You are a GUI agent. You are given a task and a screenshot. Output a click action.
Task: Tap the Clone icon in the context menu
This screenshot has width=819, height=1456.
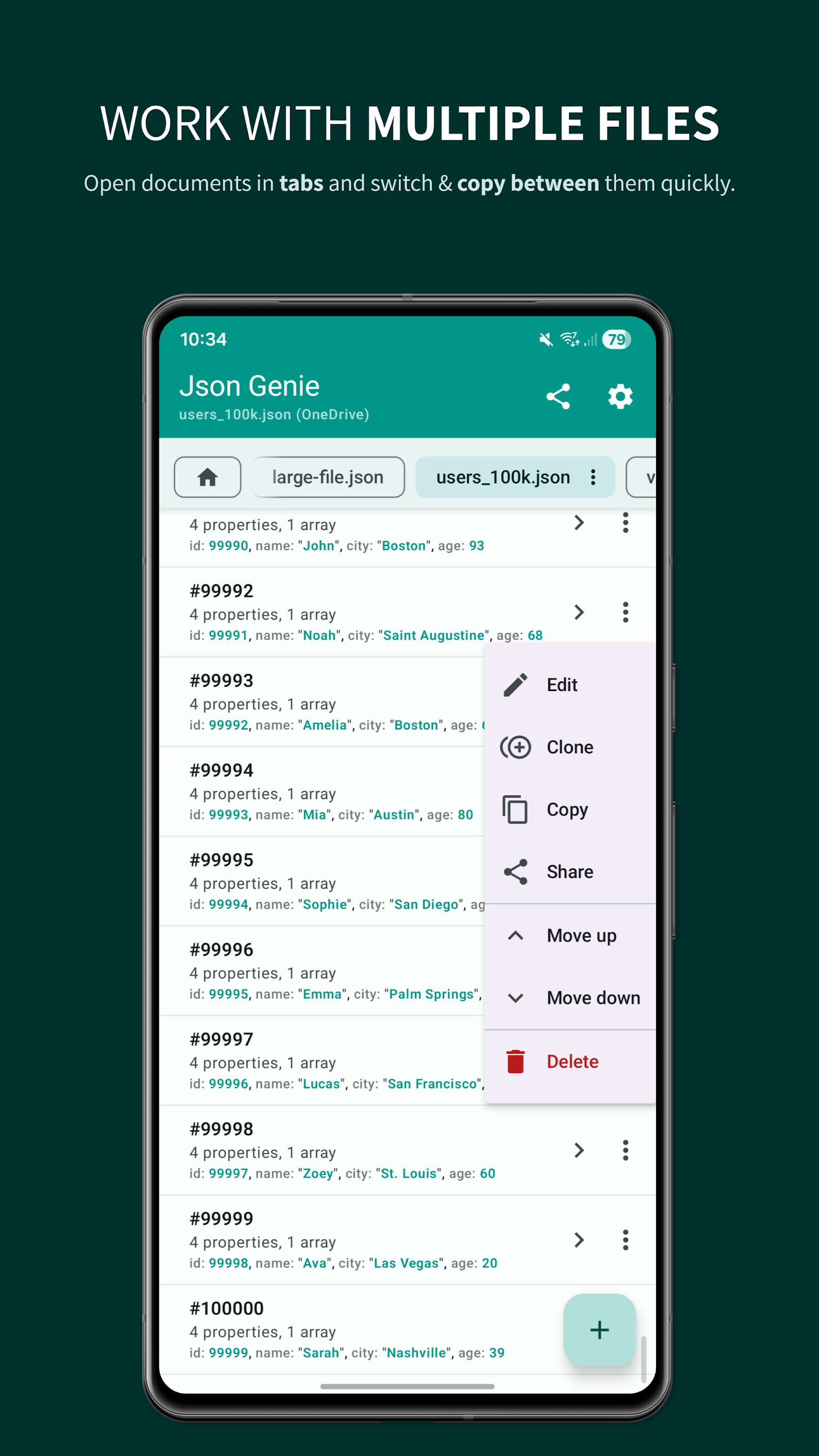(x=515, y=747)
